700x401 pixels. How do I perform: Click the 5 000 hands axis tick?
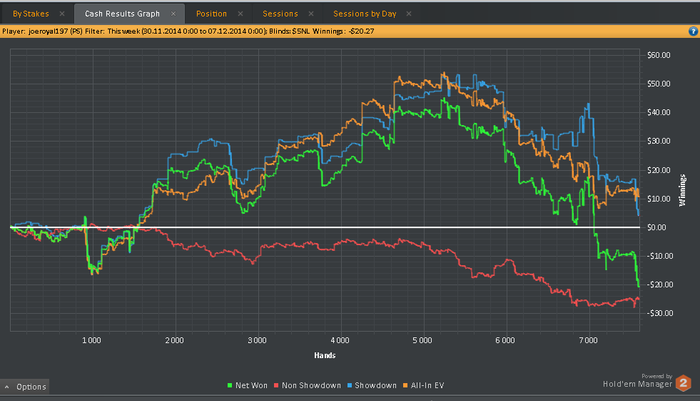tap(422, 341)
